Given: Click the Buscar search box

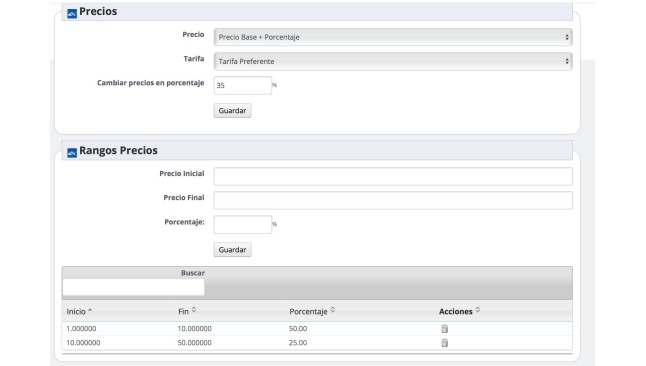Looking at the screenshot, I should coord(133,287).
